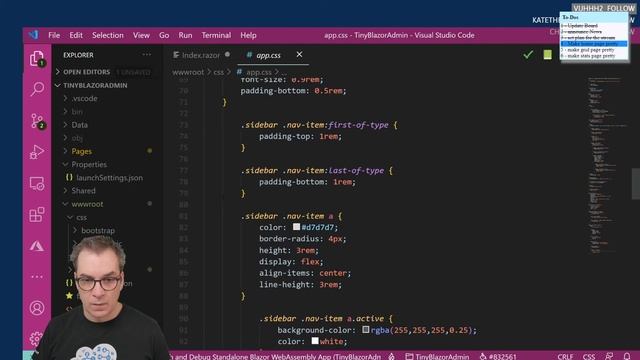Change CSS language mode in status bar

pos(589,356)
